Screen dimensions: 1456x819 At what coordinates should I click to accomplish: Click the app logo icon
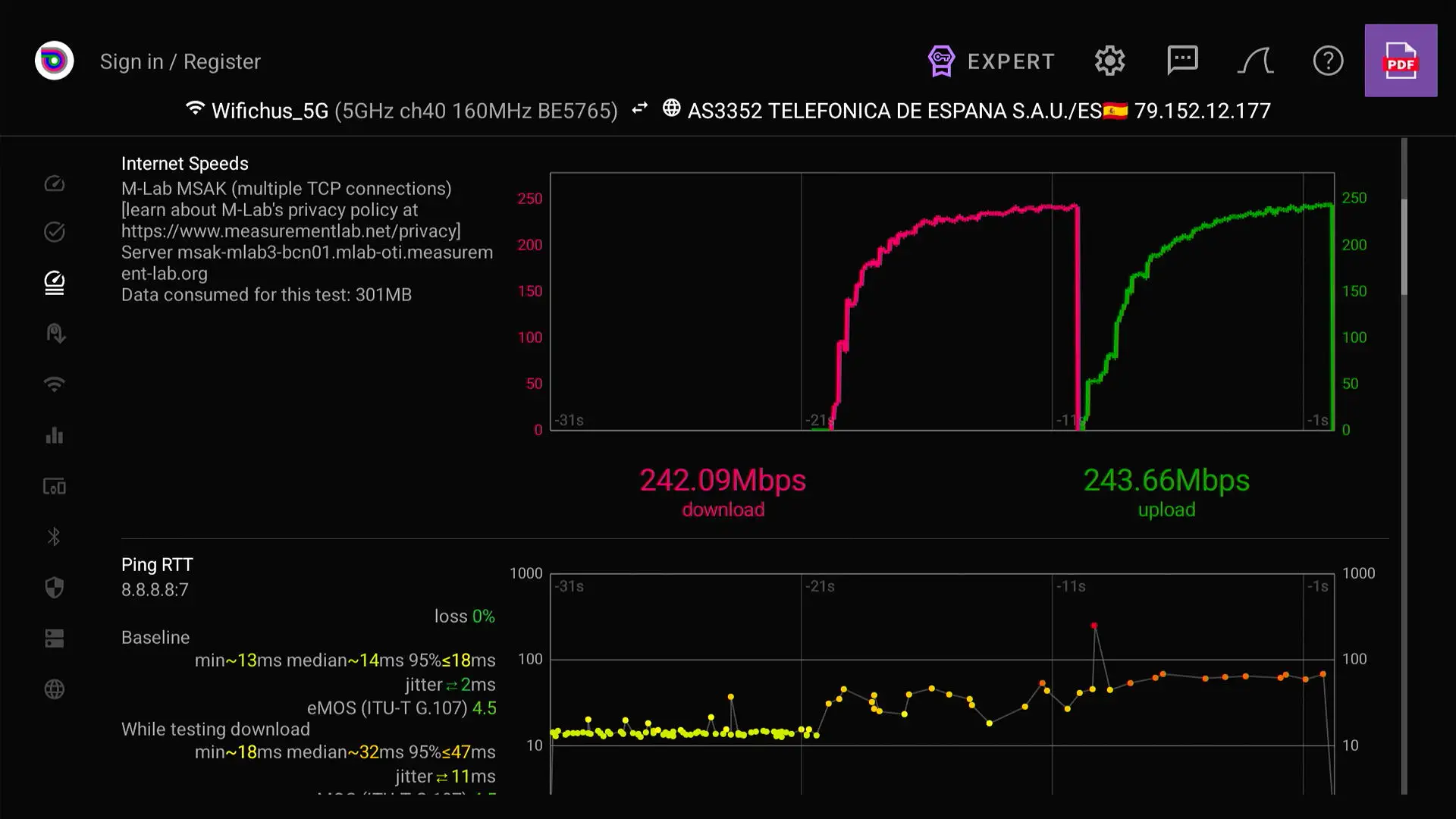point(54,61)
